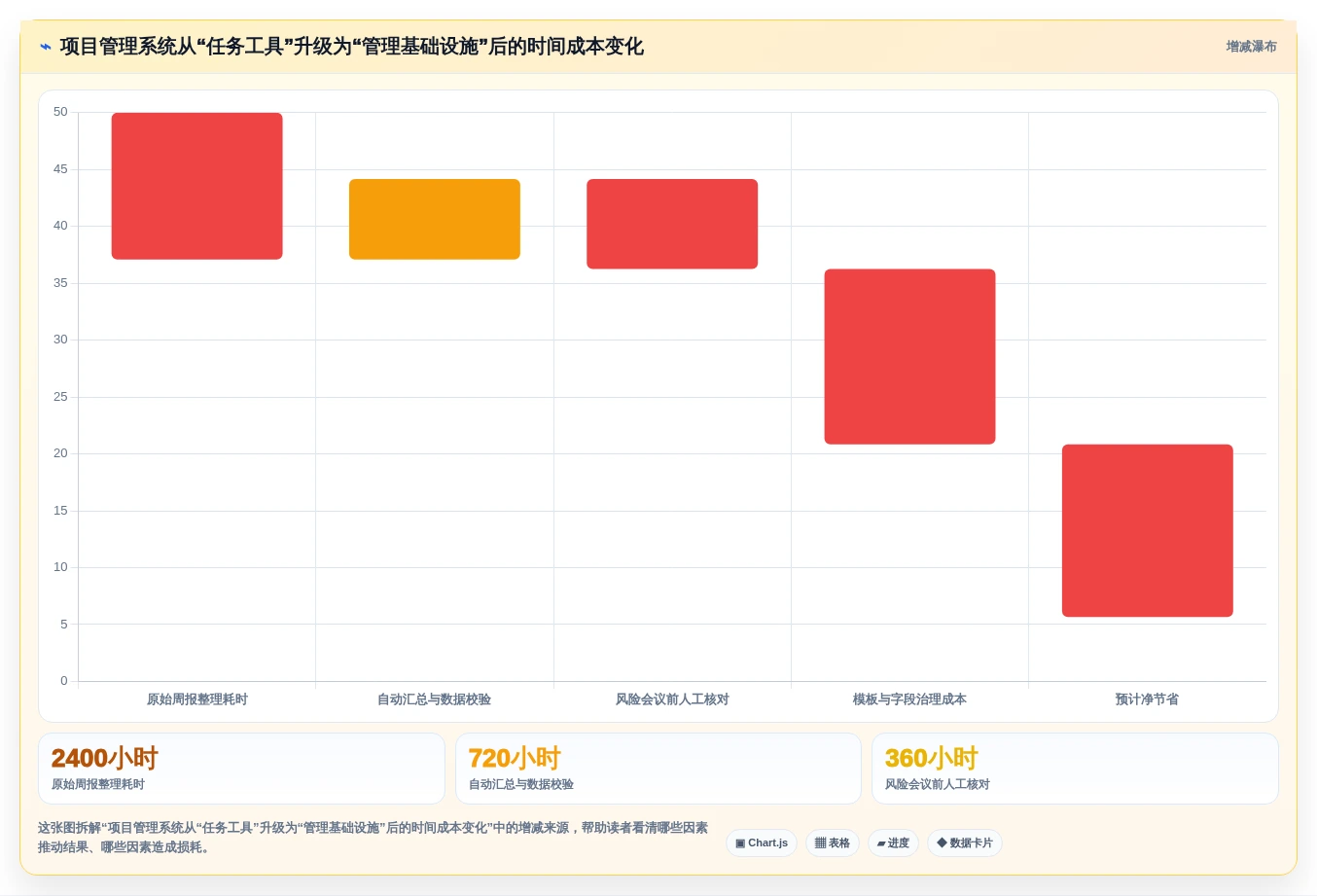Viewport: 1317px width, 896px height.
Task: Click the y-axis value 0
Action: pyautogui.click(x=64, y=681)
